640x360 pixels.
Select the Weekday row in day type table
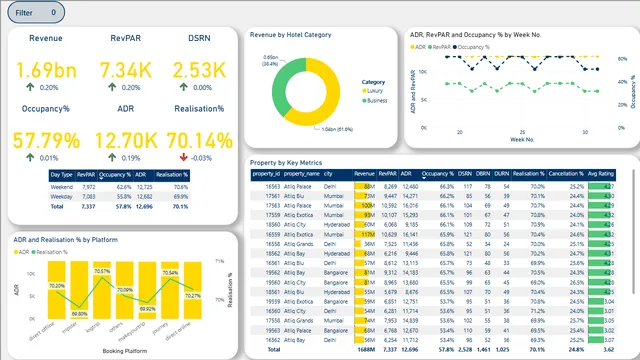[x=119, y=197]
